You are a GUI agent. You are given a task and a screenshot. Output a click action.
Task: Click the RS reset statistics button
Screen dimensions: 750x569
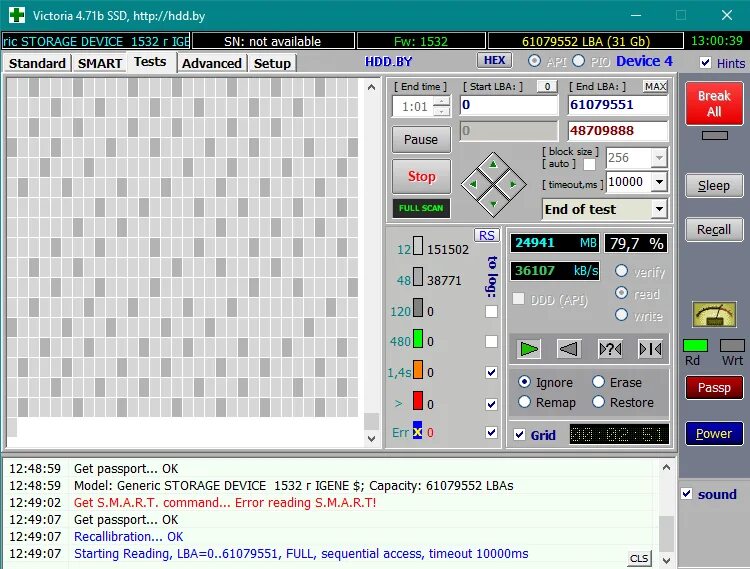pyautogui.click(x=486, y=235)
